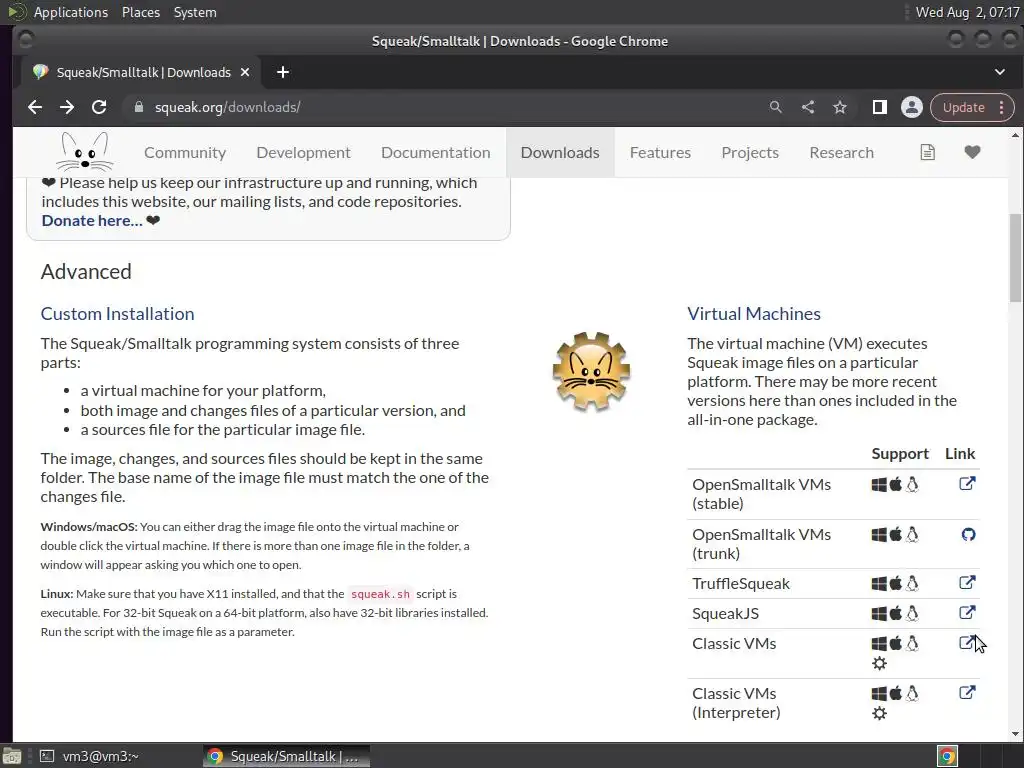
Task: Open Classic VMs (Interpreter) external link
Action: pos(967,693)
